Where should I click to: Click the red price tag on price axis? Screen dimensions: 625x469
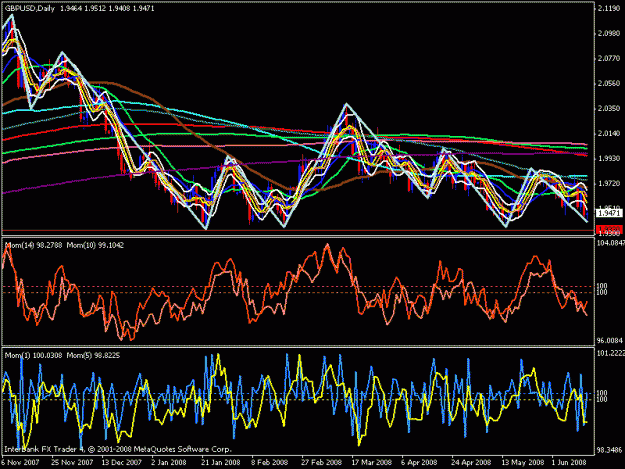[609, 229]
